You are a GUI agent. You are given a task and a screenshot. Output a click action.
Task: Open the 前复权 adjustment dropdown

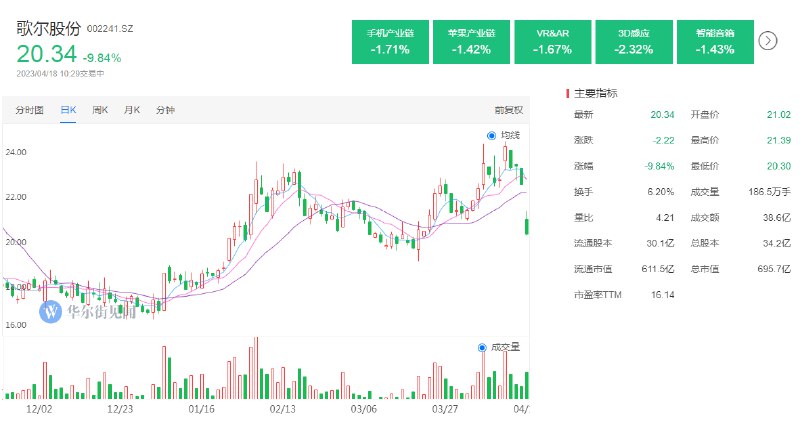(509, 110)
